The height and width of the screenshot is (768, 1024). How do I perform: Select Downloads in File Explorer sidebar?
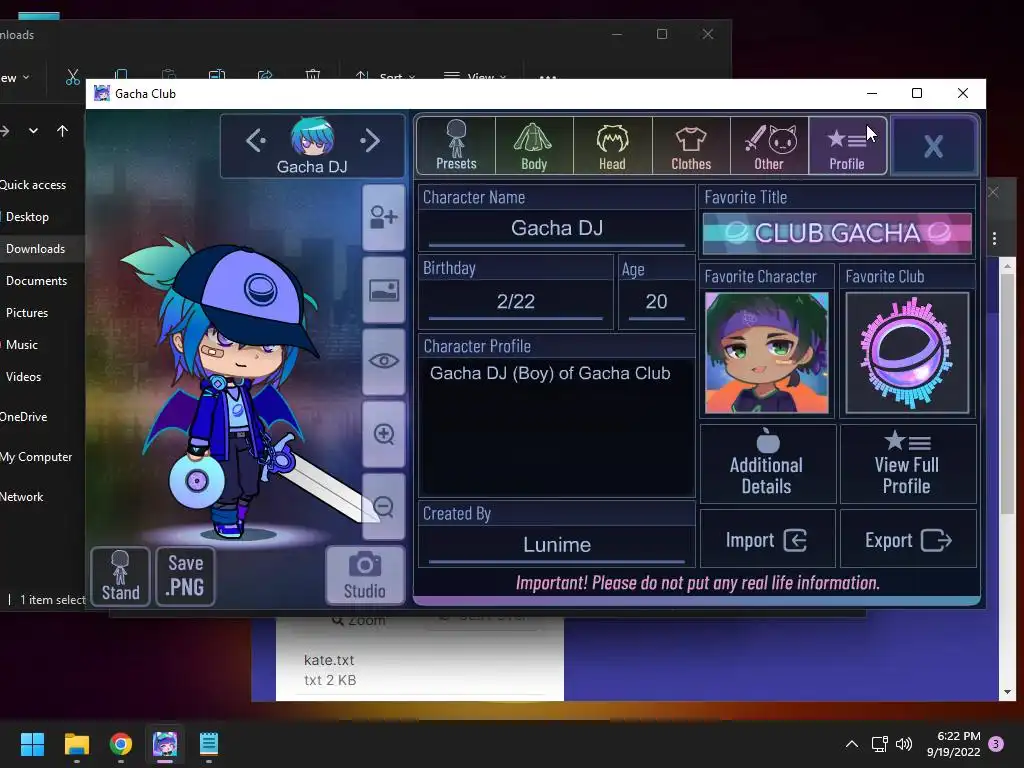pyautogui.click(x=35, y=249)
